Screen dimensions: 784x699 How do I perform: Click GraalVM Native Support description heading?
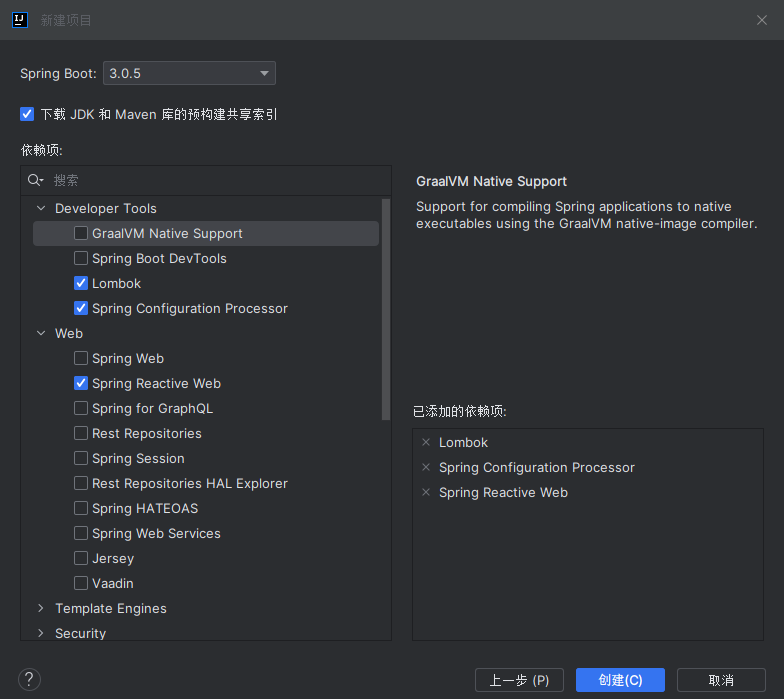[x=491, y=182]
